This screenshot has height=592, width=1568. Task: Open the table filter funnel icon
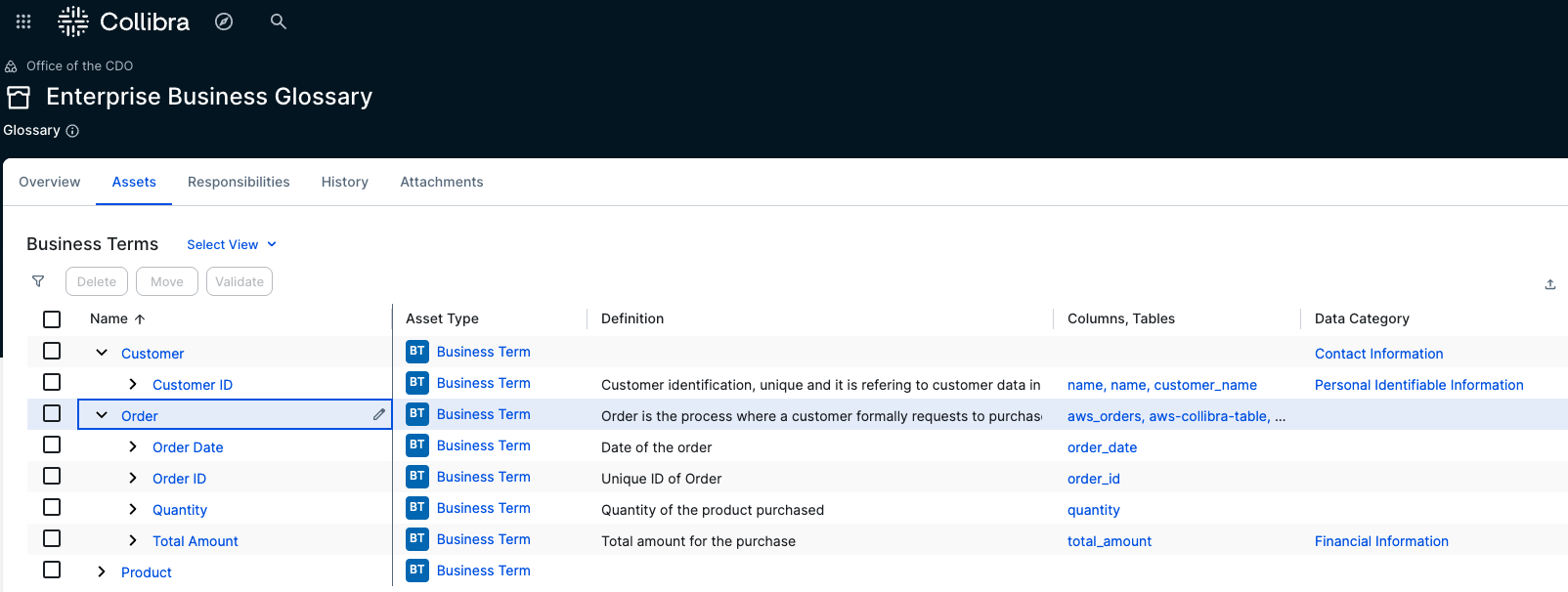pyautogui.click(x=38, y=281)
